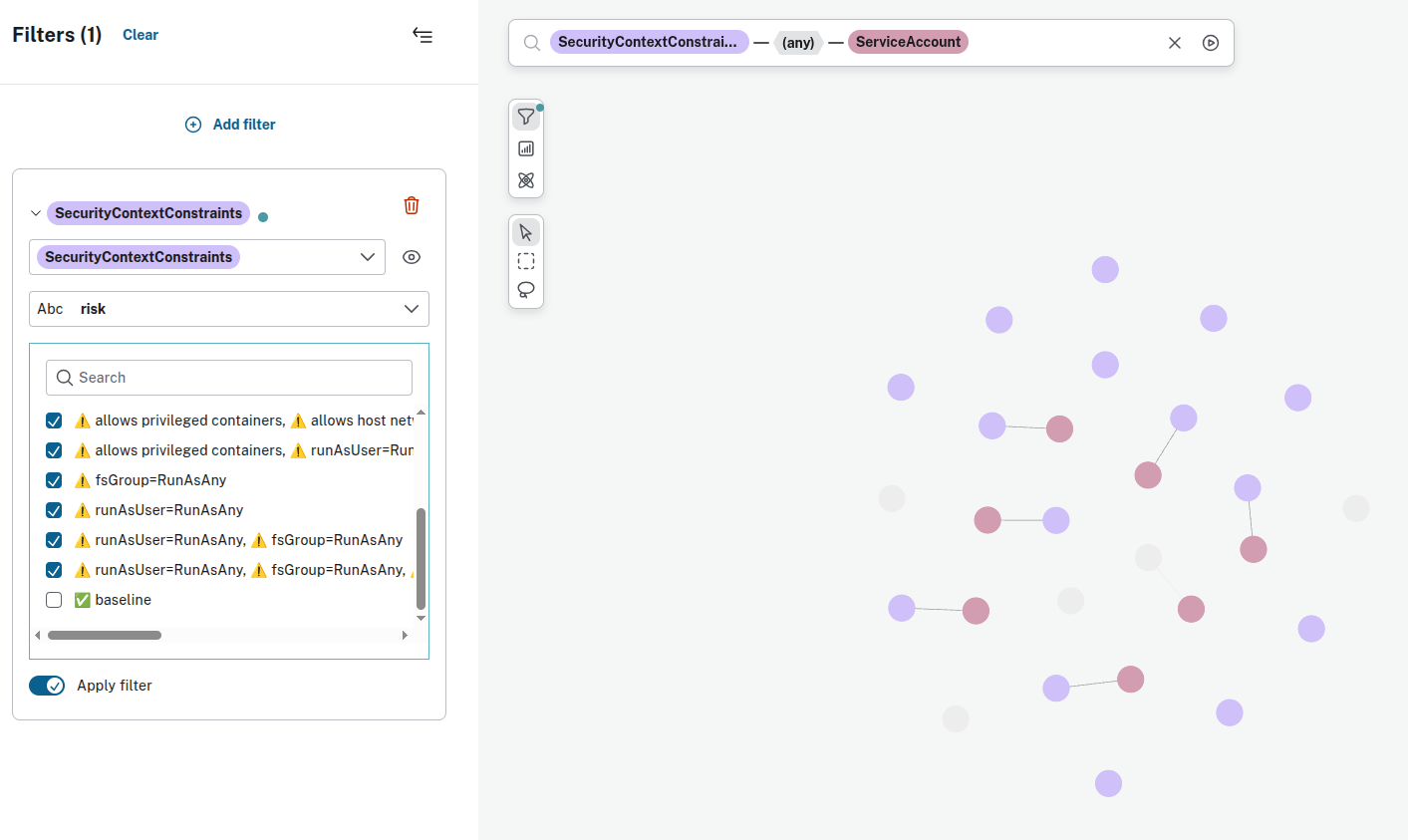Open the chart statistics panel icon
Image resolution: width=1408 pixels, height=840 pixels.
pyautogui.click(x=526, y=148)
